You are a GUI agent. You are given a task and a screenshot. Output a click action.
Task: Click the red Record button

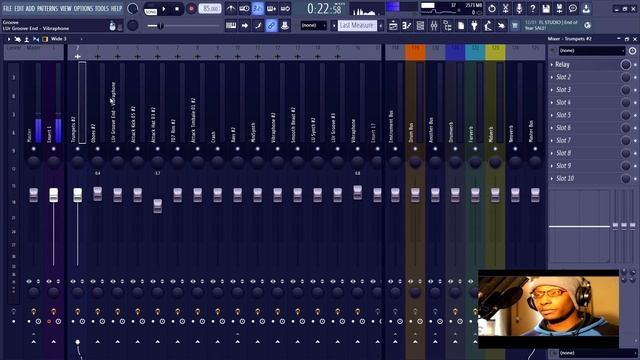pyautogui.click(x=191, y=9)
